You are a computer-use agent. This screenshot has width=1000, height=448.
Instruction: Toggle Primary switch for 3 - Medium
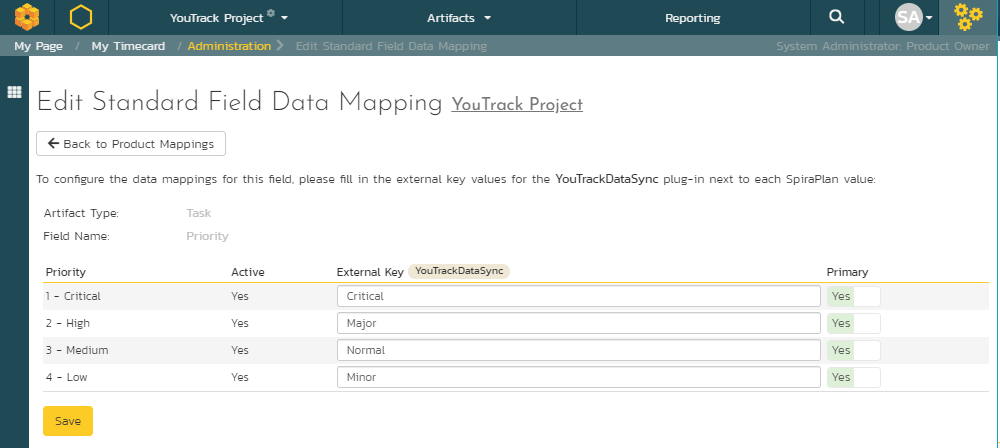click(853, 350)
